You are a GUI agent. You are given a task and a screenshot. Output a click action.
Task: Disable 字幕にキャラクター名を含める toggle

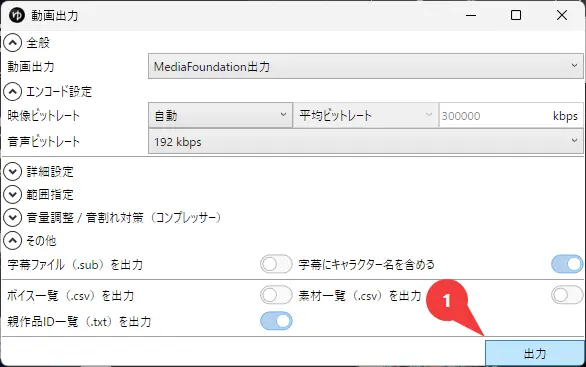click(567, 264)
